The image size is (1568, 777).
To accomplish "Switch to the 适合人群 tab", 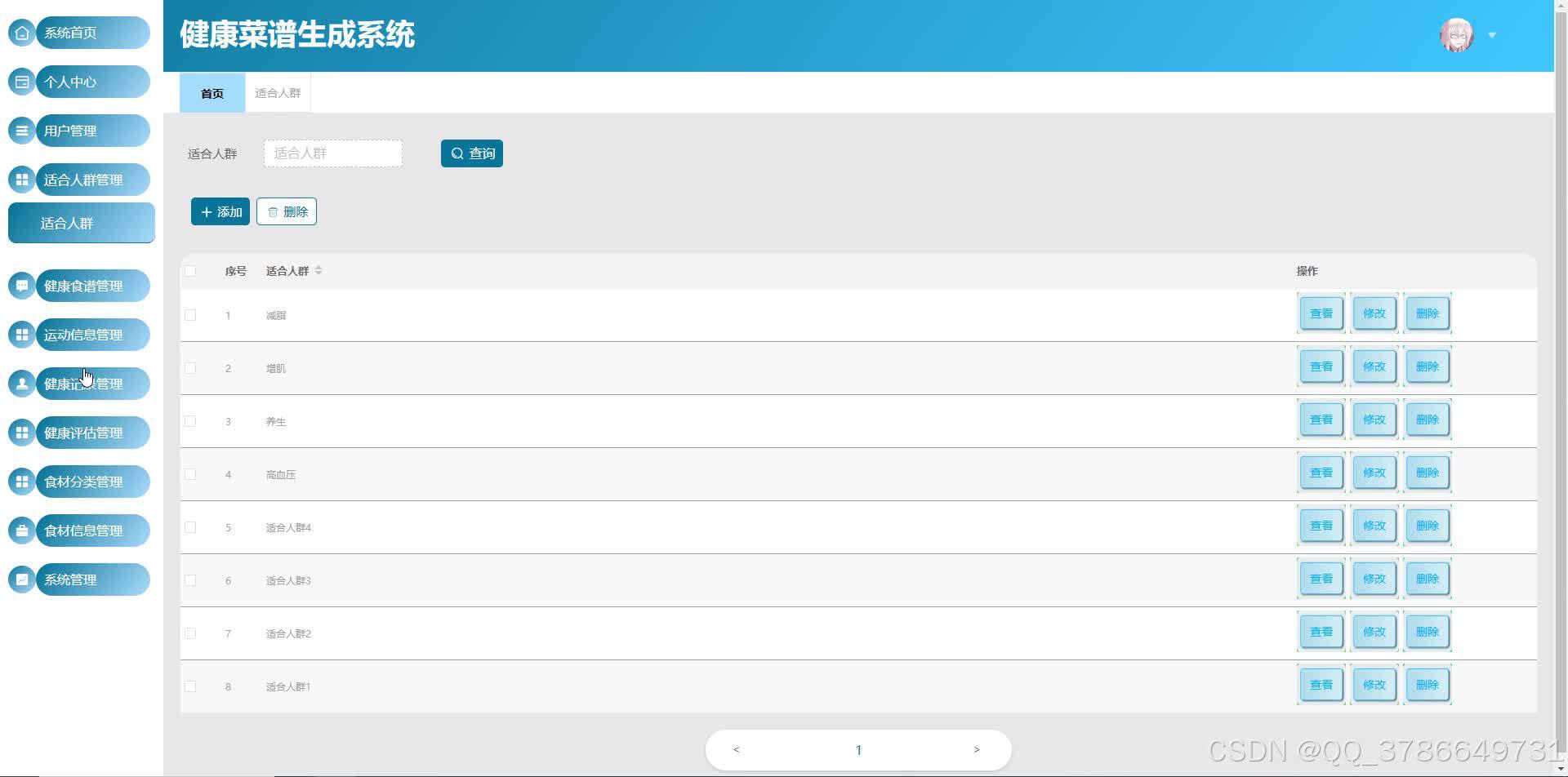I will point(278,93).
